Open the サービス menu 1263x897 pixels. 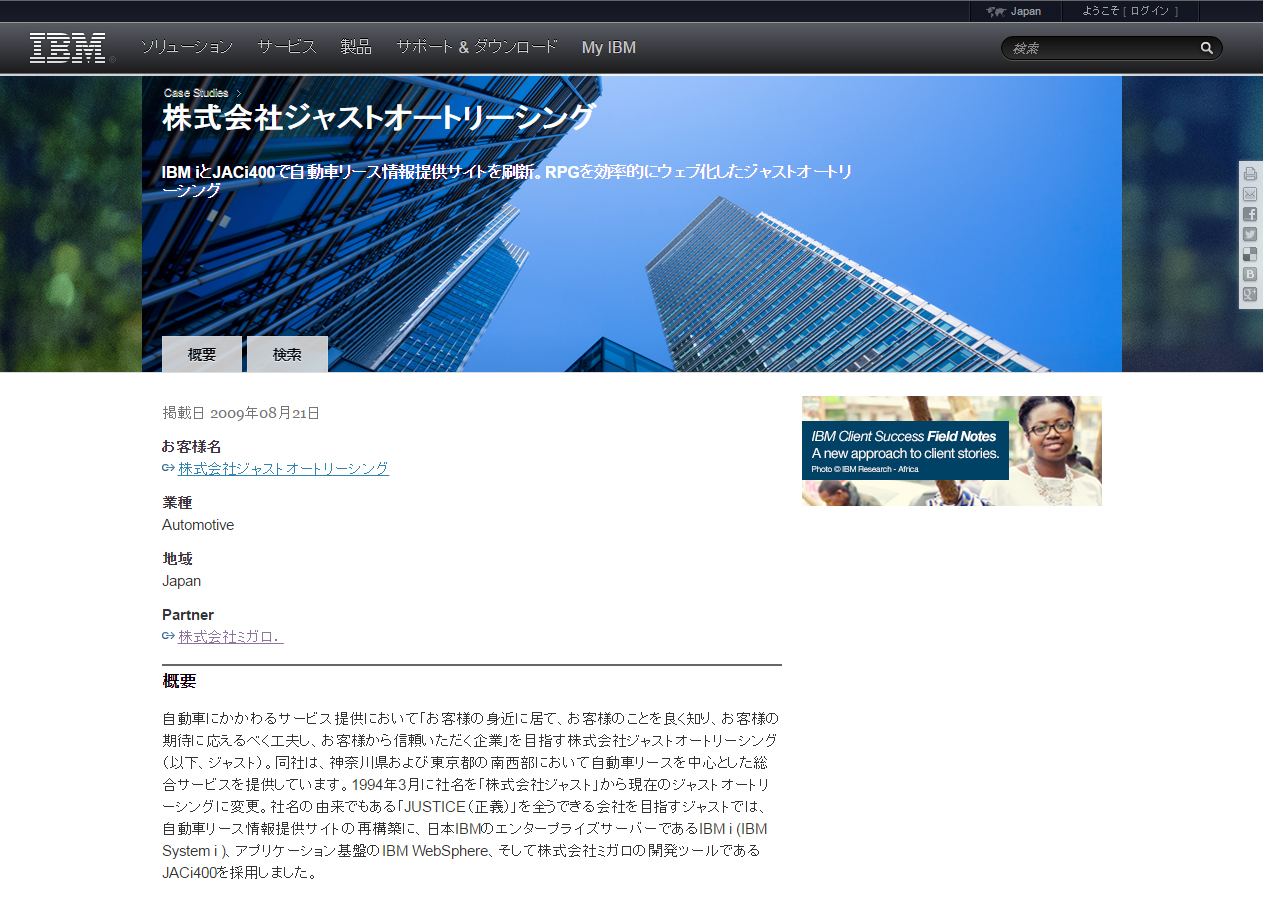tap(287, 47)
